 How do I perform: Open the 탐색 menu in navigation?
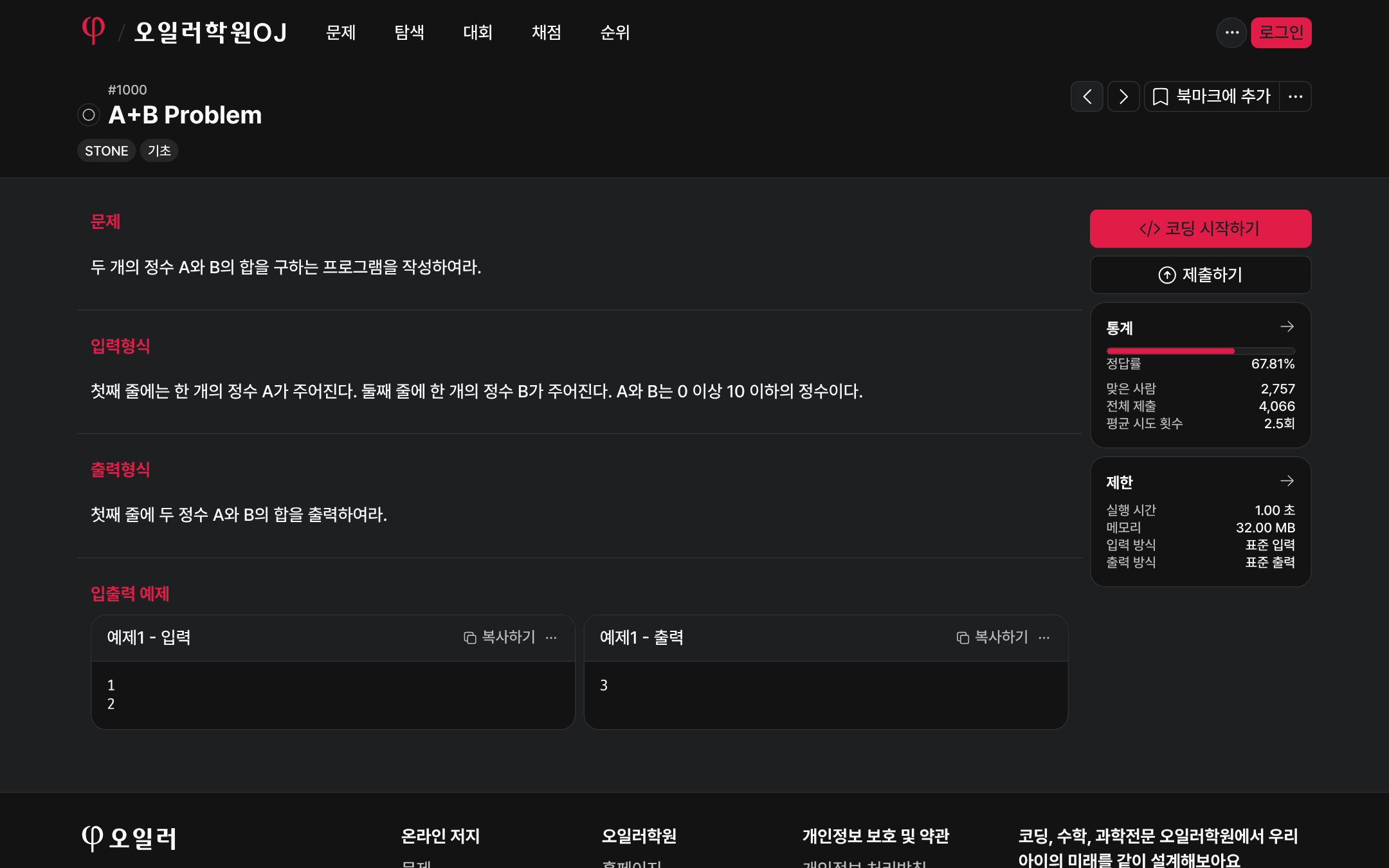tap(409, 32)
